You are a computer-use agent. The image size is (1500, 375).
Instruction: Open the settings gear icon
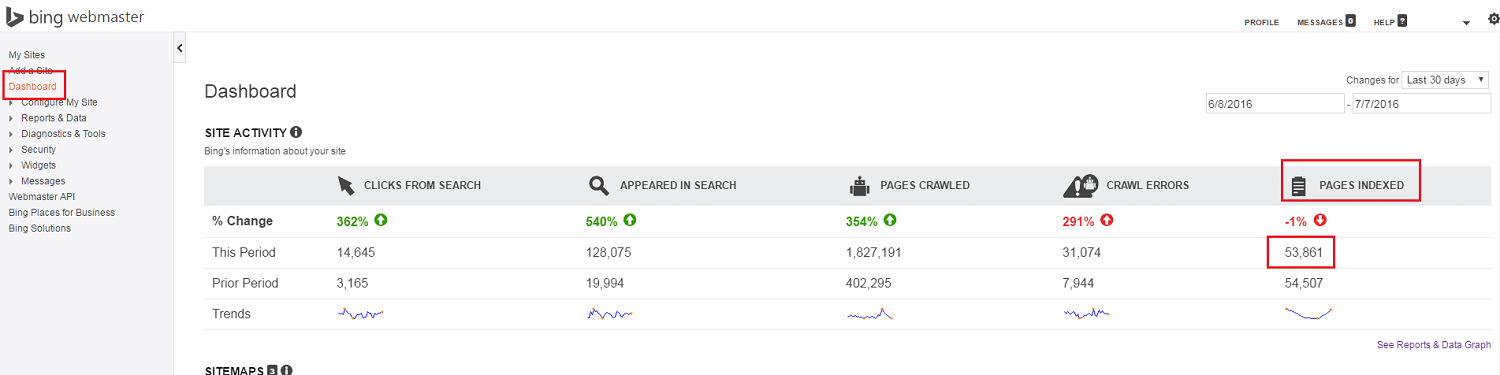1494,19
